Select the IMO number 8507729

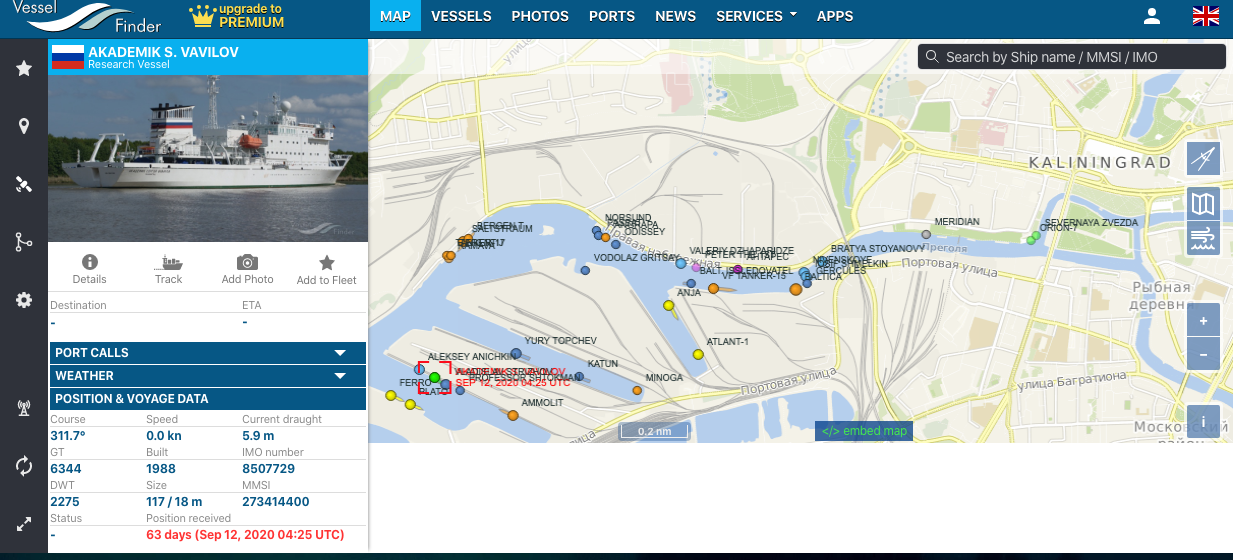[x=268, y=468]
